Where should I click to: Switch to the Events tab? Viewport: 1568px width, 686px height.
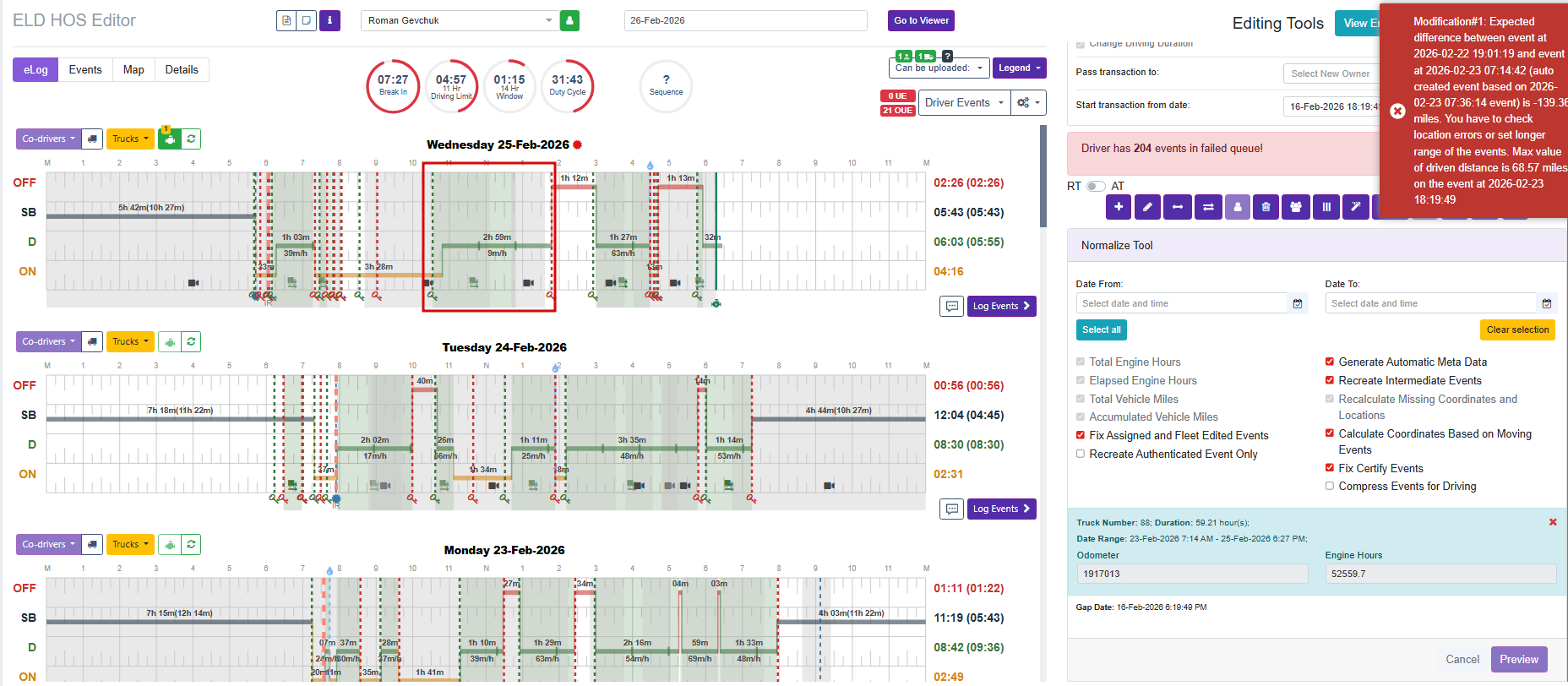(85, 69)
